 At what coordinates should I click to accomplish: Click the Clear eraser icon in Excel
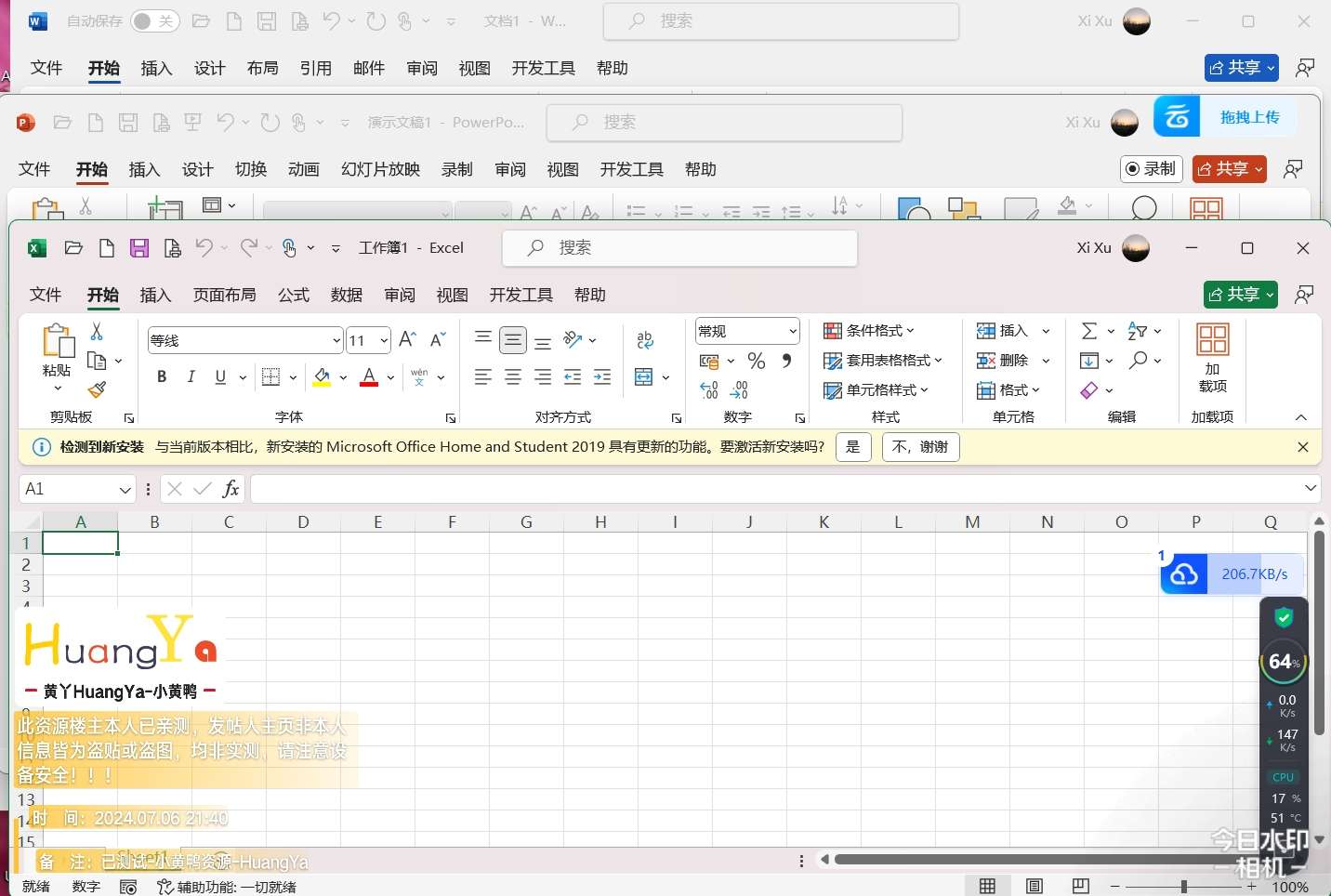(1089, 389)
